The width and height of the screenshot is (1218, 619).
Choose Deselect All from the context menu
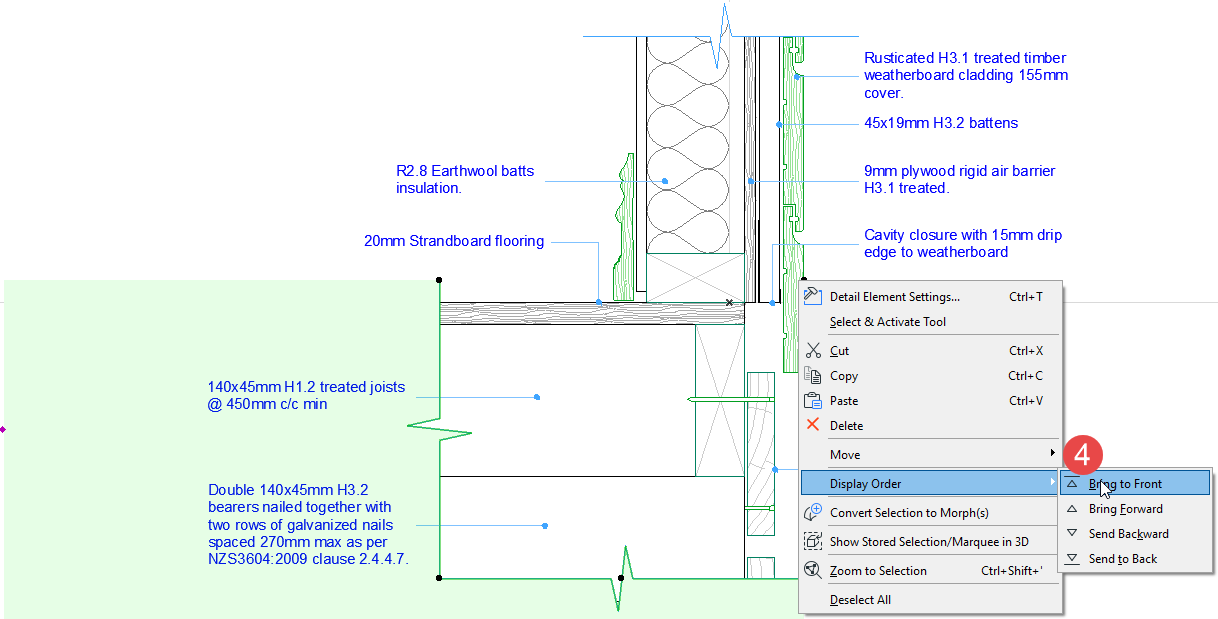click(860, 600)
